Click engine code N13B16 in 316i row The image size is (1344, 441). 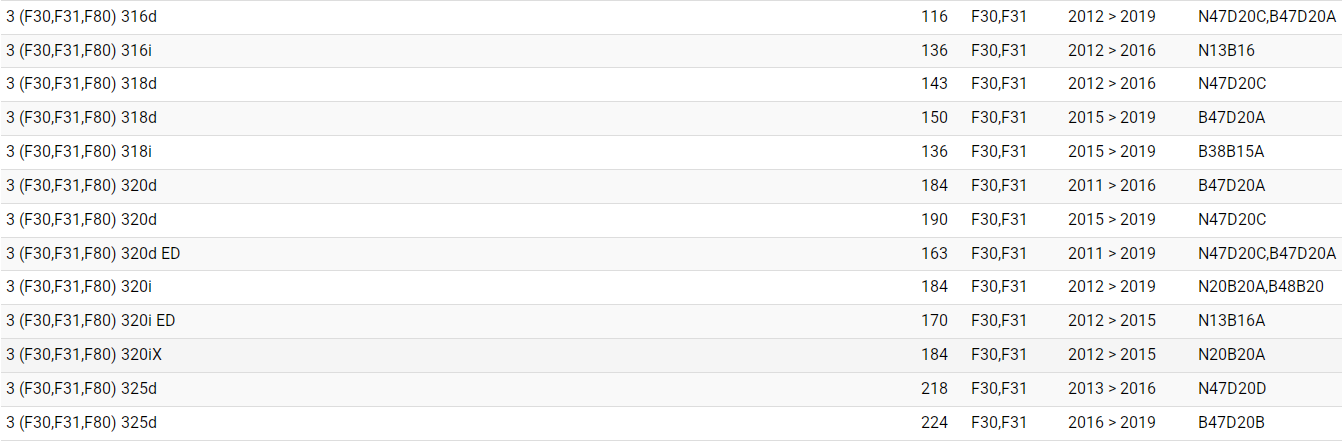(1226, 50)
